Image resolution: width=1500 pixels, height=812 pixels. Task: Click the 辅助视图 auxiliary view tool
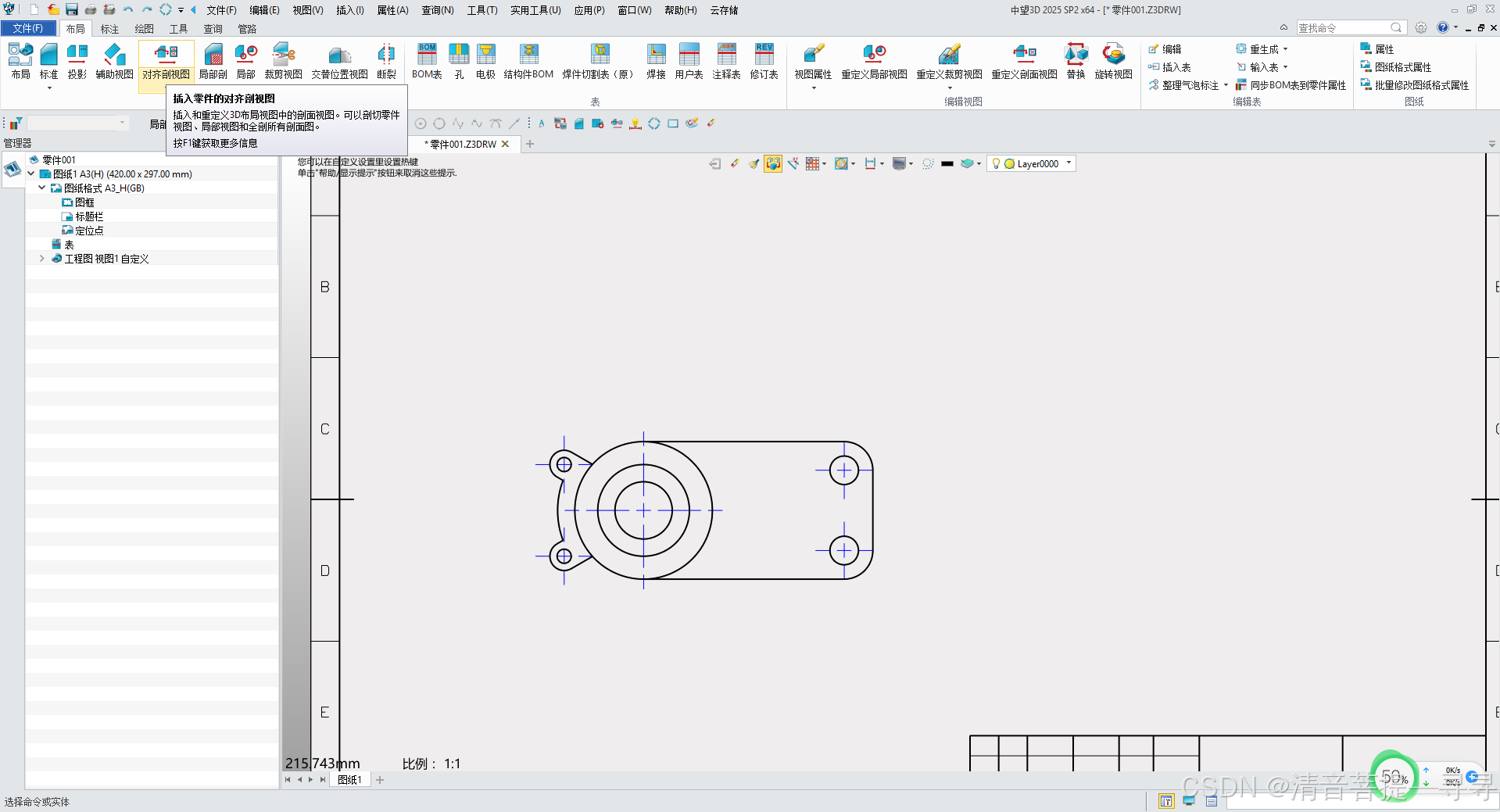114,62
